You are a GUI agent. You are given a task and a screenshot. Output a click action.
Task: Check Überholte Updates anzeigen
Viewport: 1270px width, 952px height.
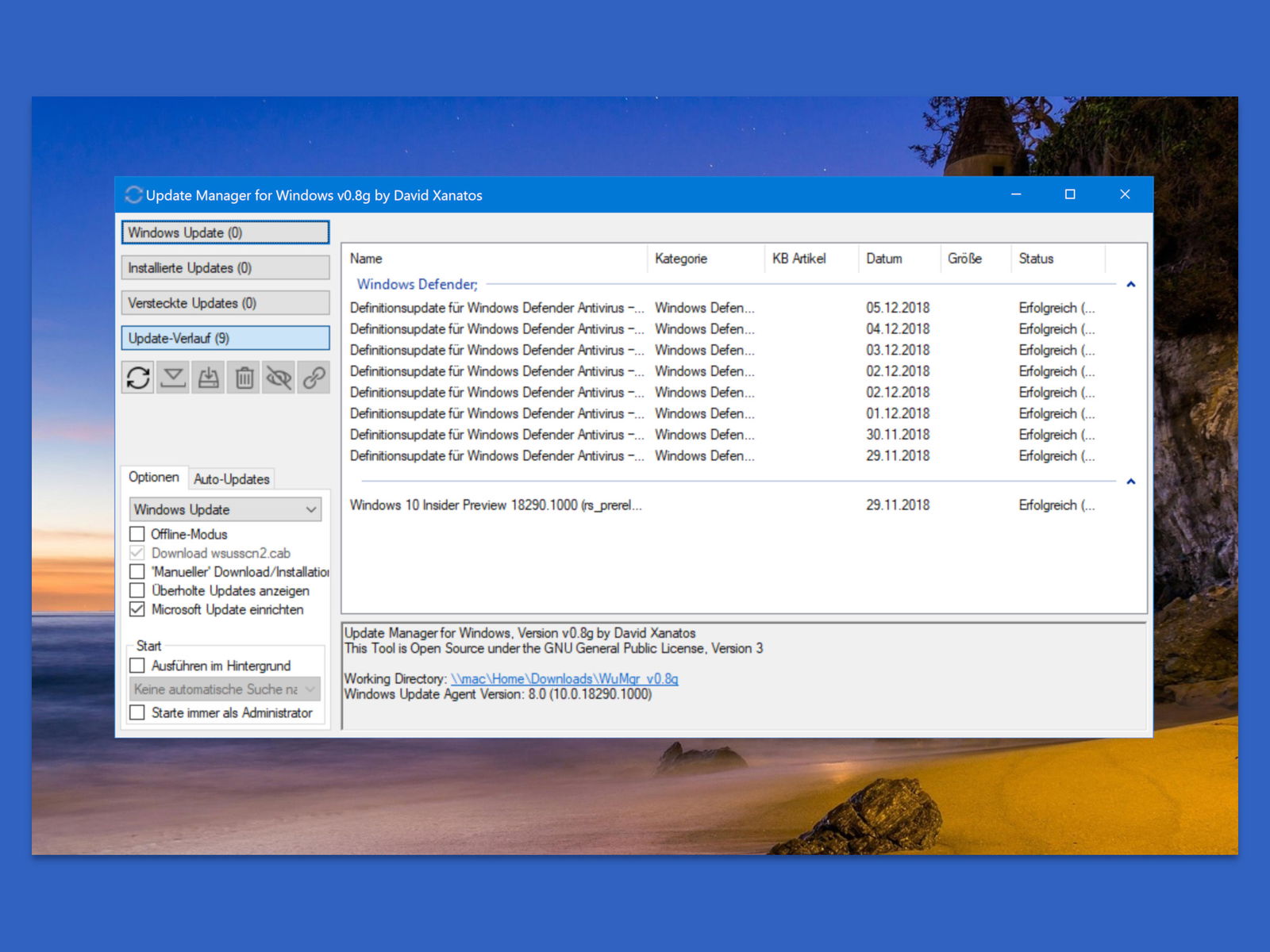click(137, 591)
